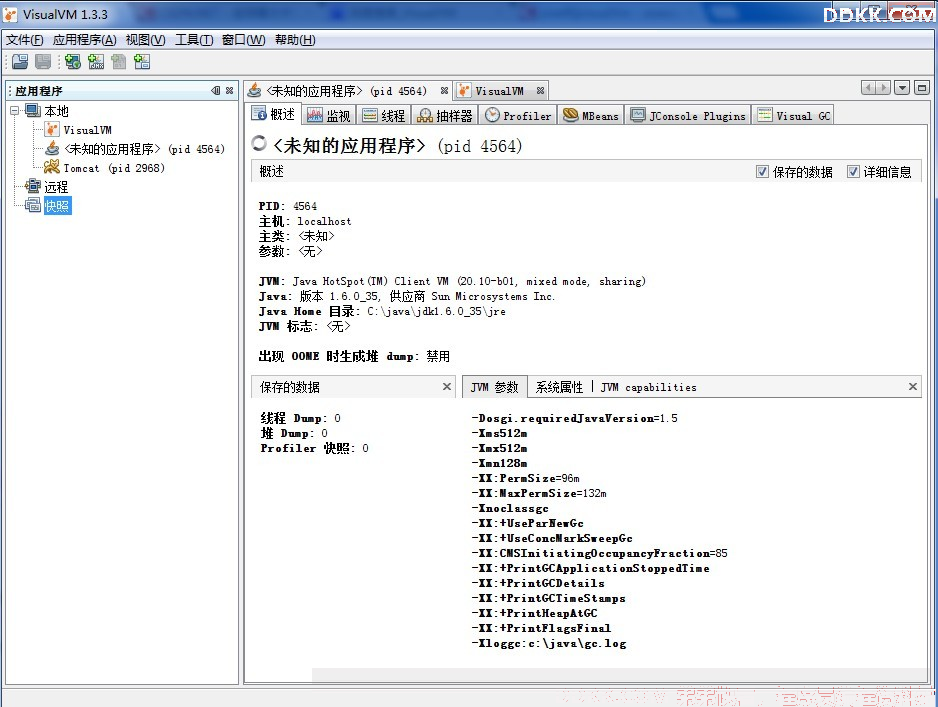Viewport: 938px width, 707px height.
Task: Switch to the Profiler tab
Action: pos(518,115)
